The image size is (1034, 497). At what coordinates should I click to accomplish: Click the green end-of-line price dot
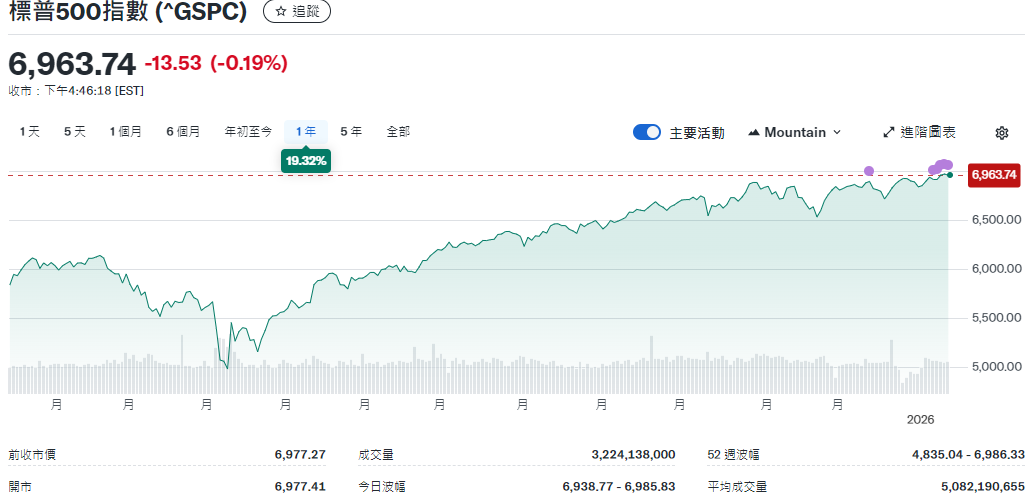[x=950, y=175]
